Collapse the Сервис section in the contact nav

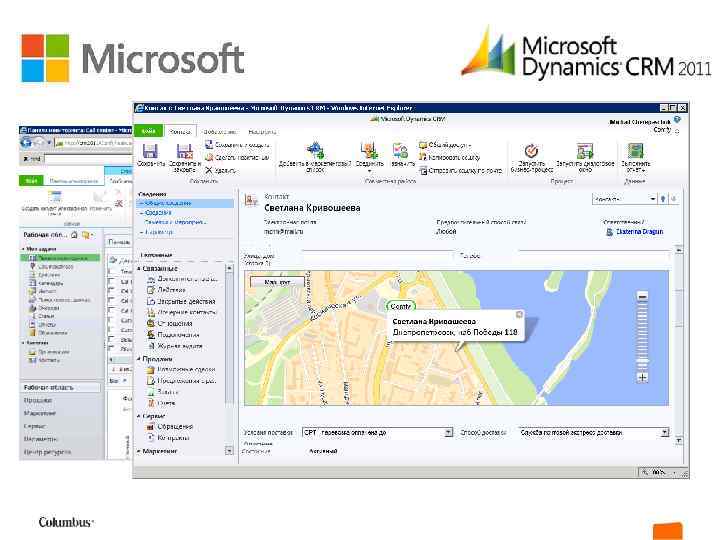[139, 416]
